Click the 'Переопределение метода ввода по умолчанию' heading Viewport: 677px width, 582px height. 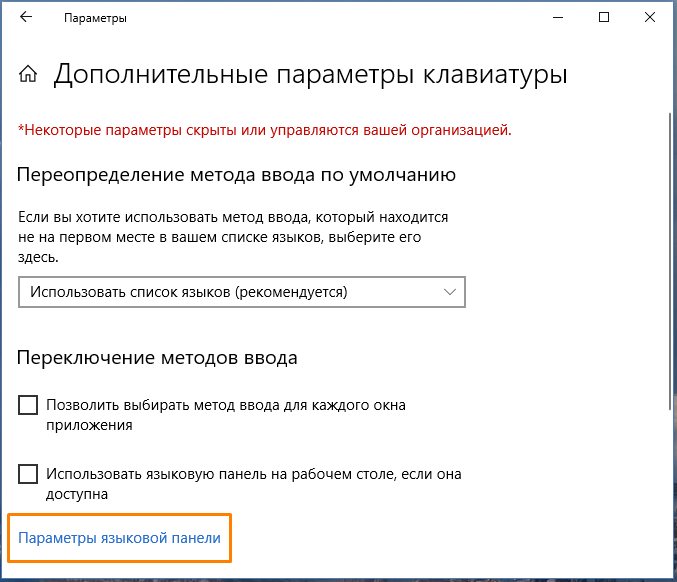[x=236, y=175]
